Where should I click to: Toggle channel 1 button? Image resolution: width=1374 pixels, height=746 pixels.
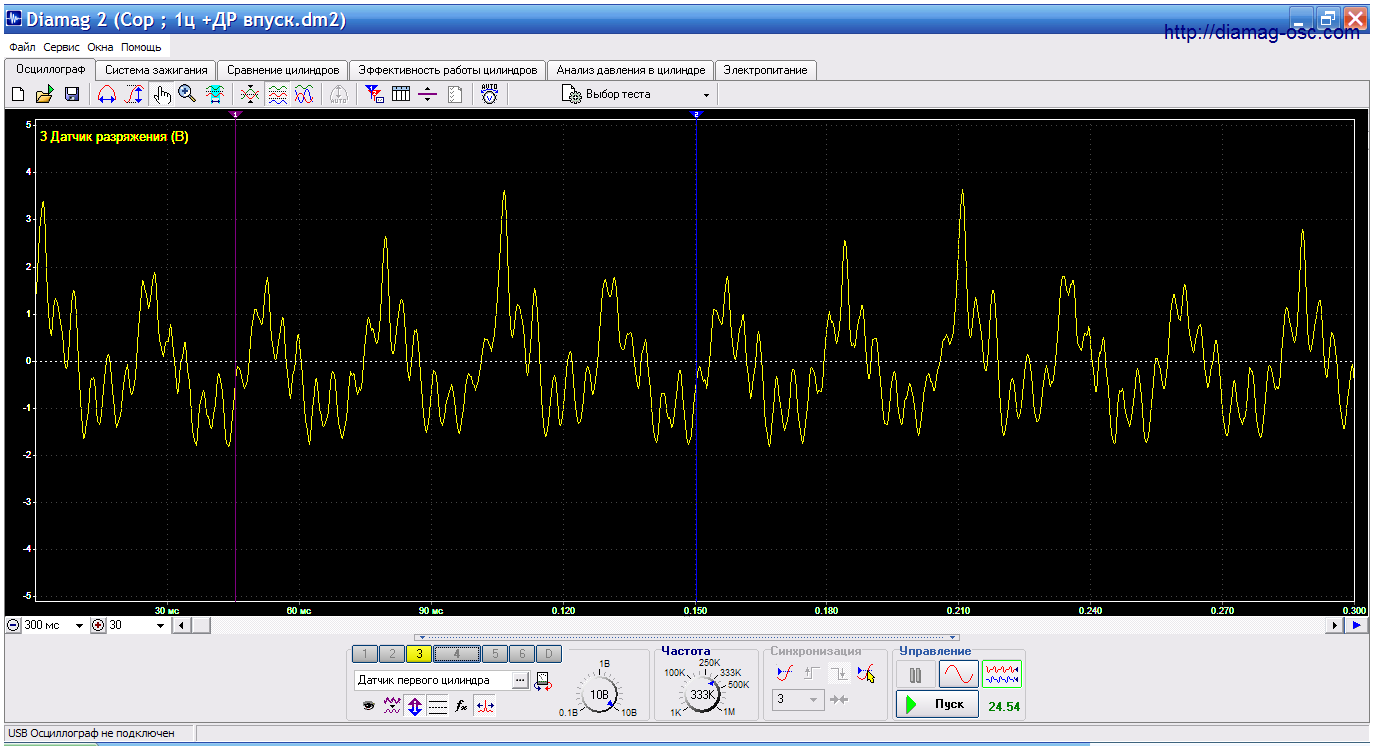(365, 654)
